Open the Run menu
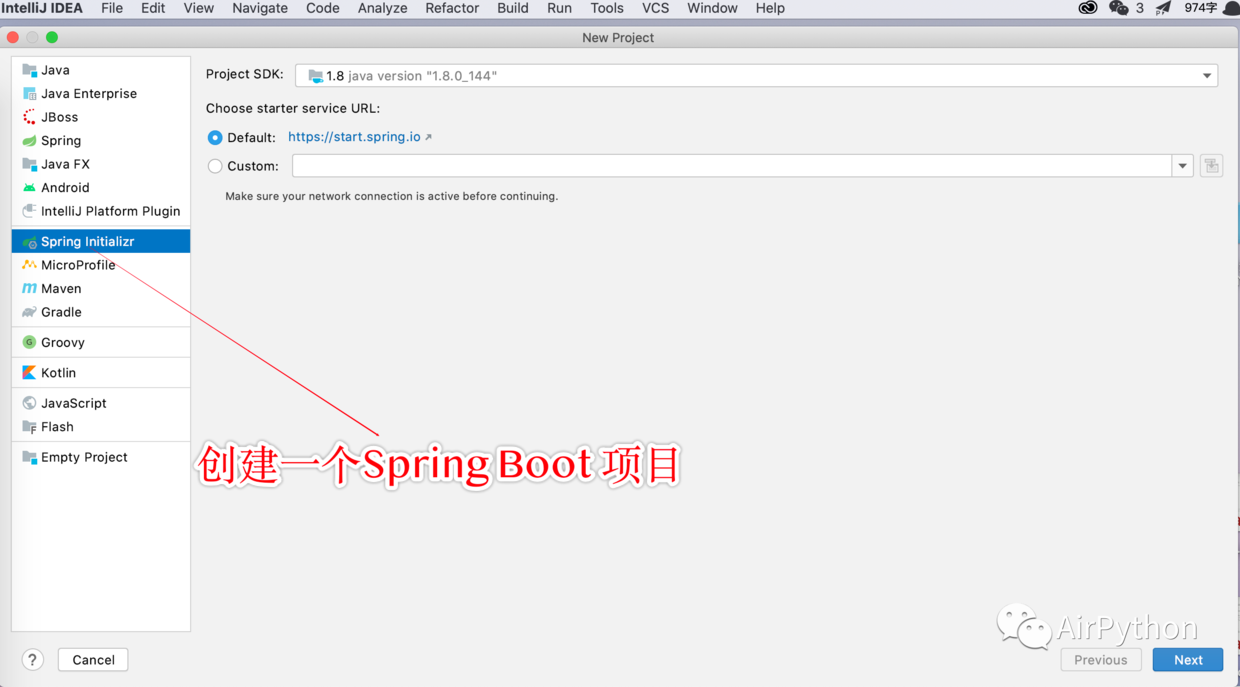The width and height of the screenshot is (1240, 687). point(560,8)
